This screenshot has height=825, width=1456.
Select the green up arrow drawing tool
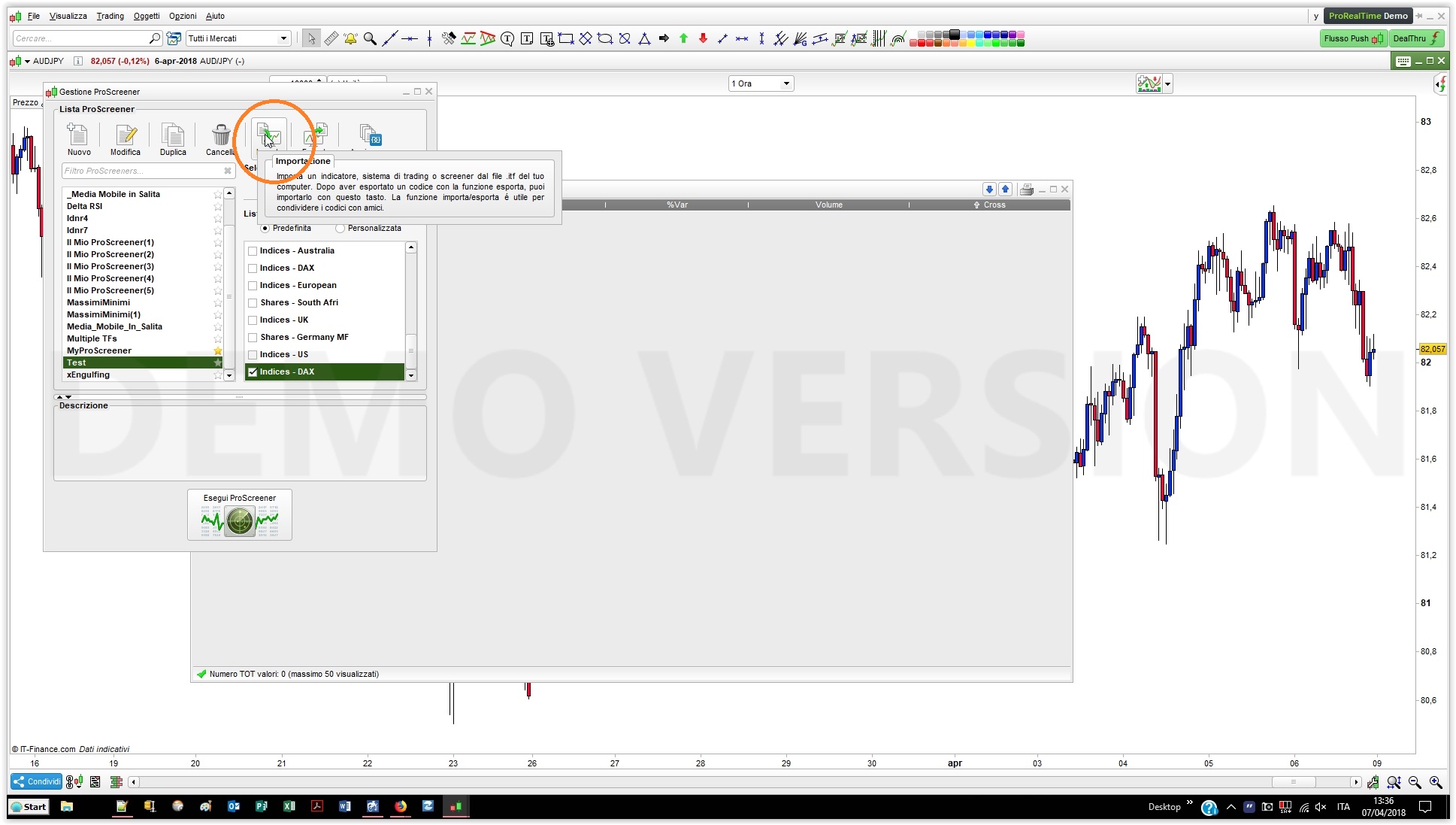[683, 38]
